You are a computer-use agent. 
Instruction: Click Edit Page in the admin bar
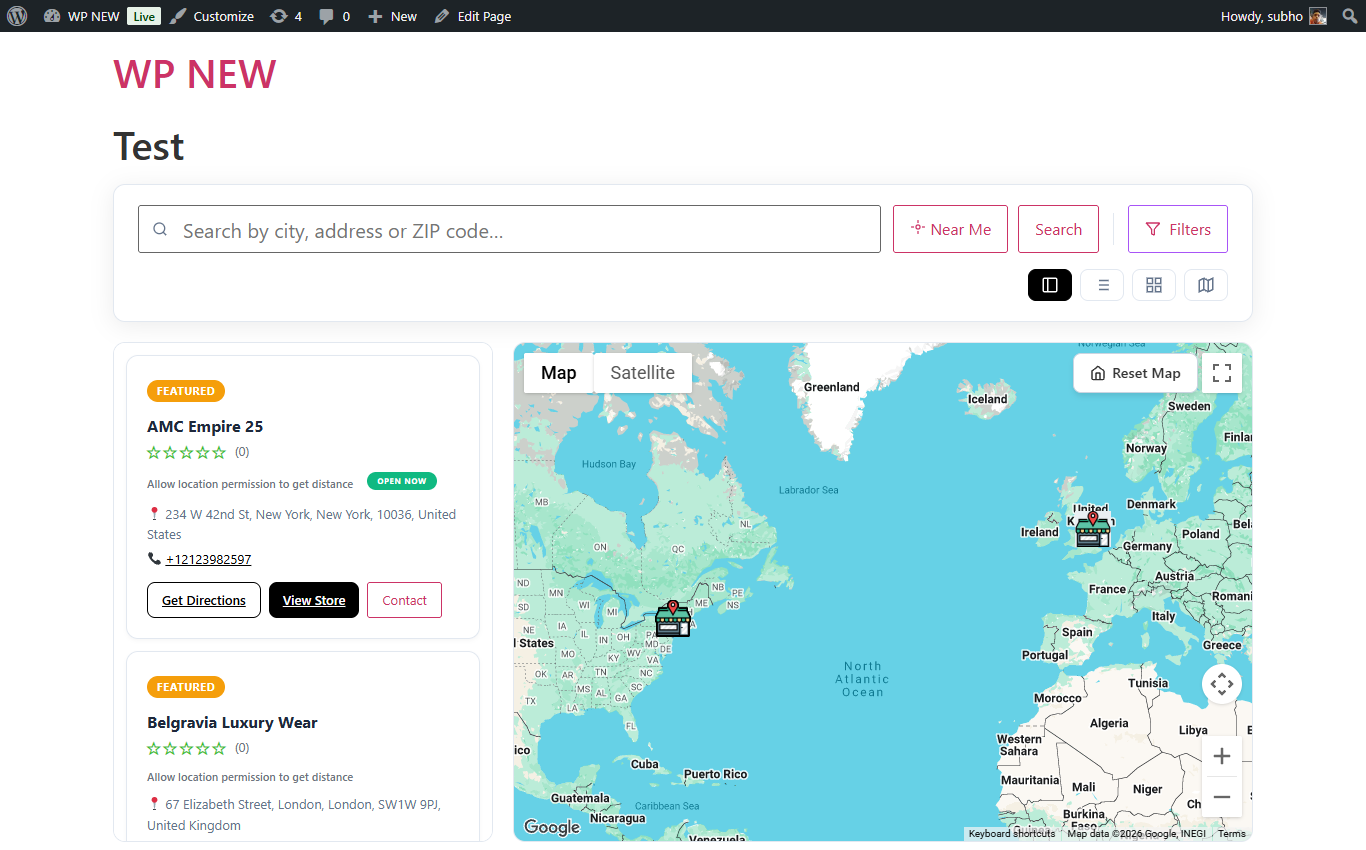pyautogui.click(x=473, y=16)
